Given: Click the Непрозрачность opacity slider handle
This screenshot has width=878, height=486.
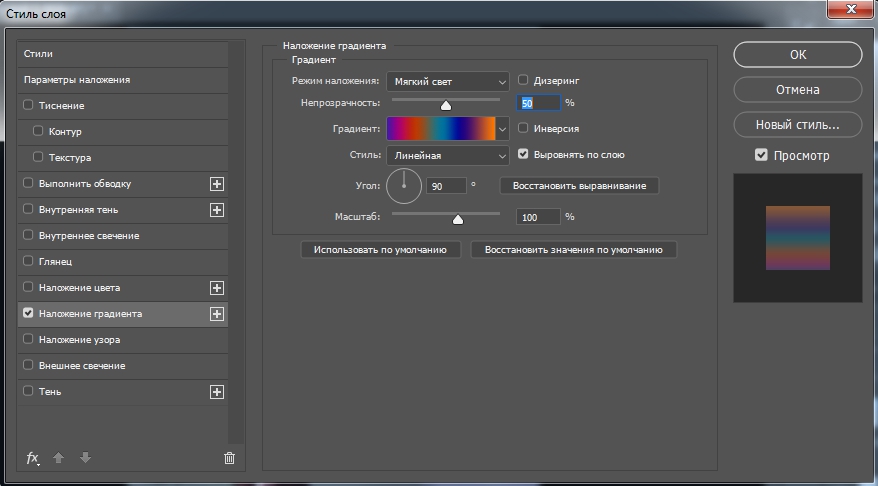Looking at the screenshot, I should click(x=446, y=104).
